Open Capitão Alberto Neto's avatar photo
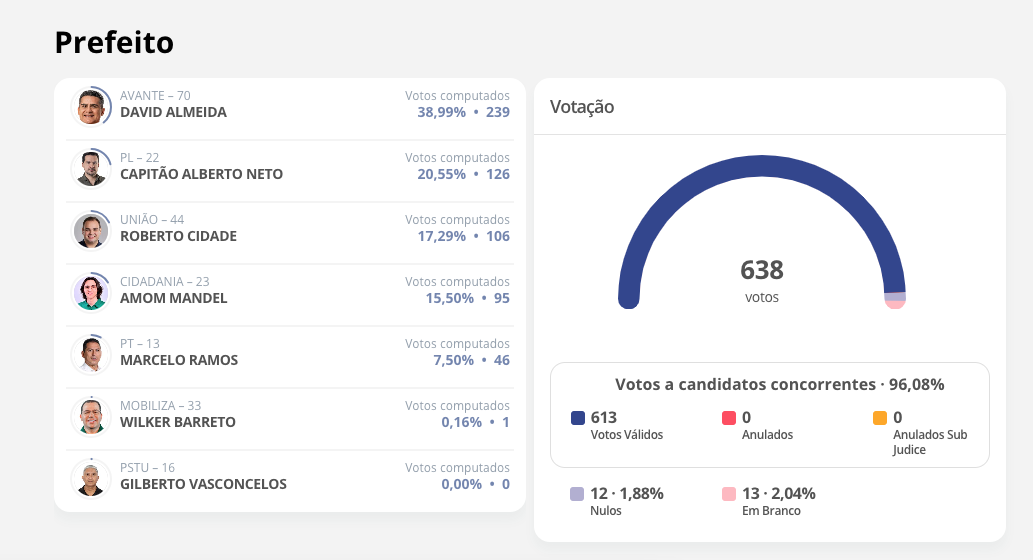 point(91,168)
